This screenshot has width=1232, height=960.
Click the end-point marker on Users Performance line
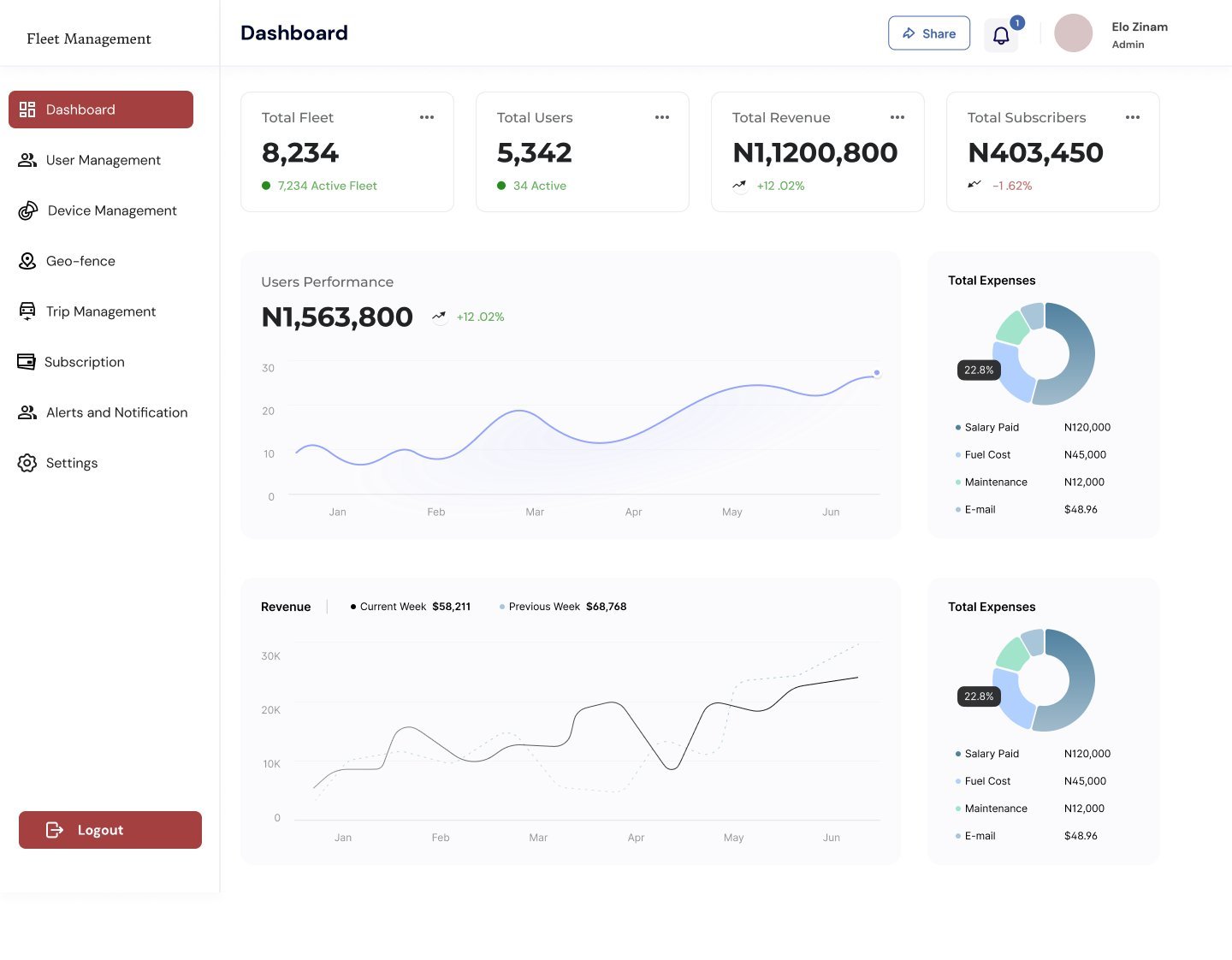[877, 373]
